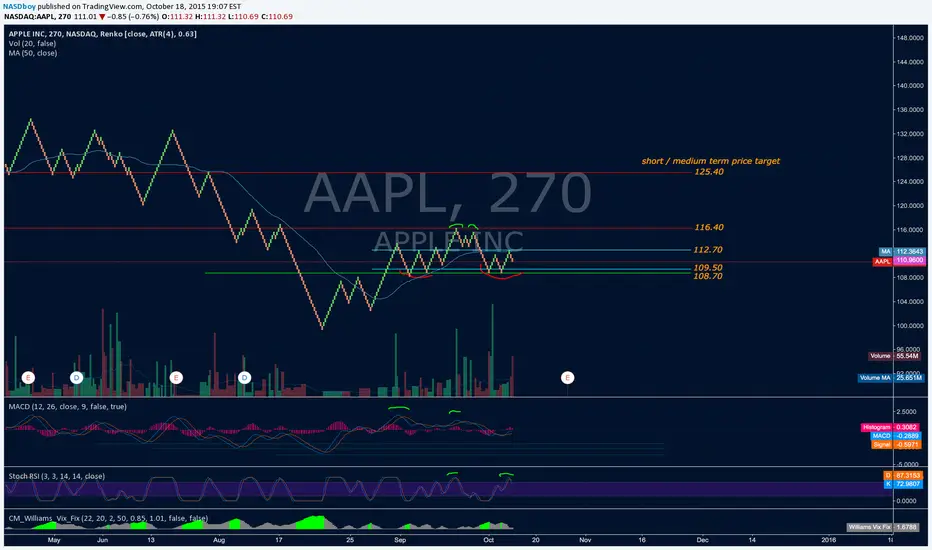The image size is (932, 550).
Task: Click the MA 112.3643 price scale tag
Action: click(902, 252)
